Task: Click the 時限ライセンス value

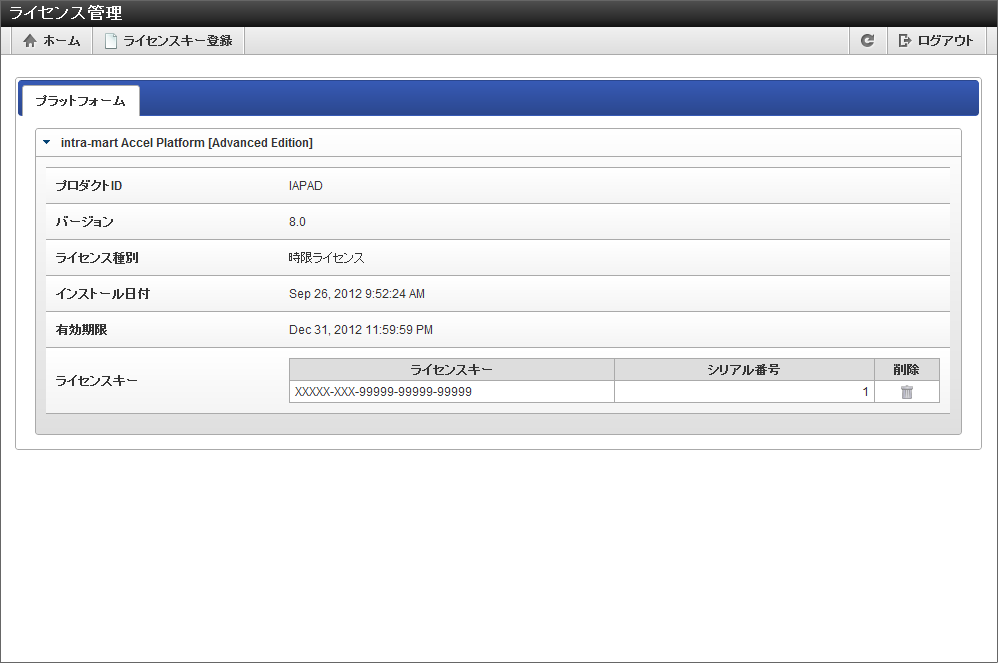Action: pyautogui.click(x=326, y=258)
